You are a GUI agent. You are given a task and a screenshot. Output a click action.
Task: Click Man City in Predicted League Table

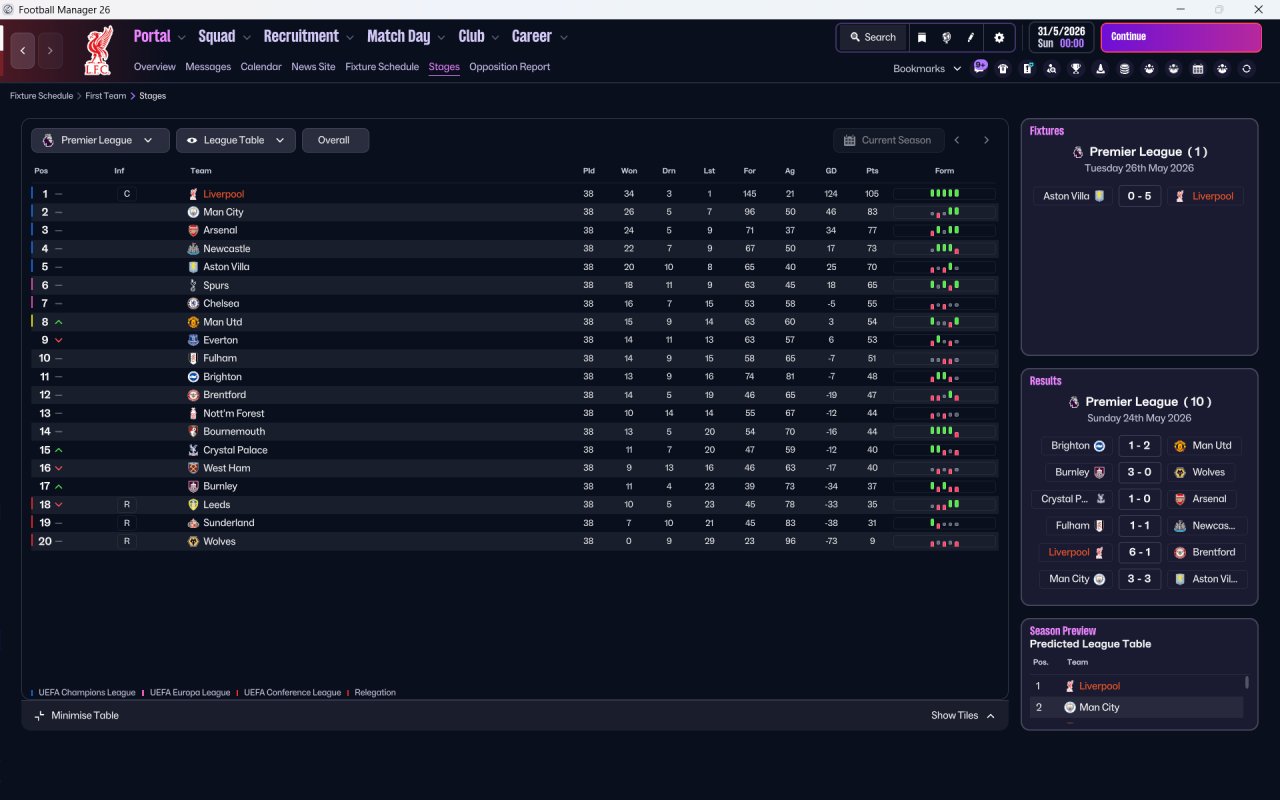click(1099, 707)
